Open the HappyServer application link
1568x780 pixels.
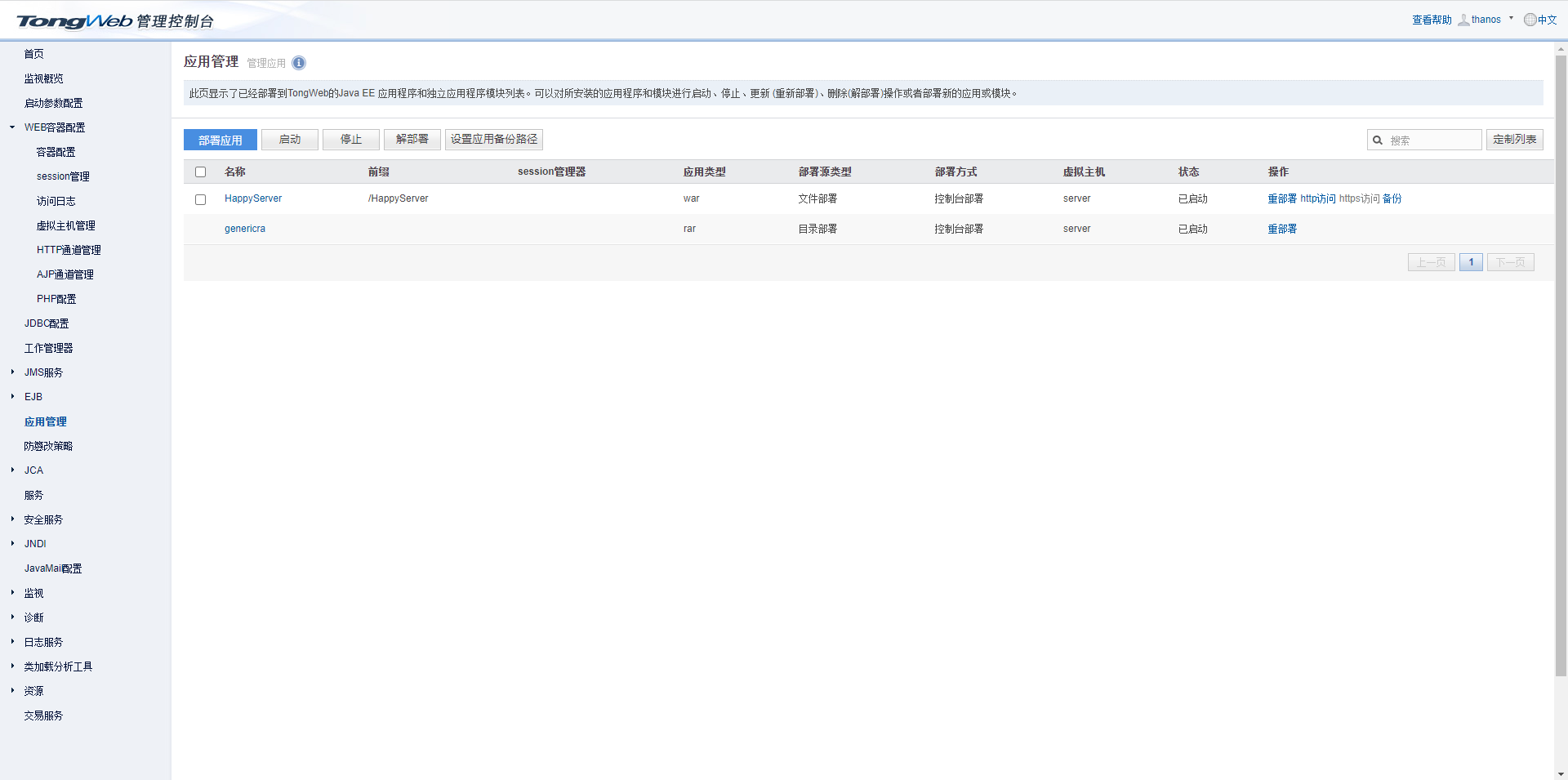point(253,198)
